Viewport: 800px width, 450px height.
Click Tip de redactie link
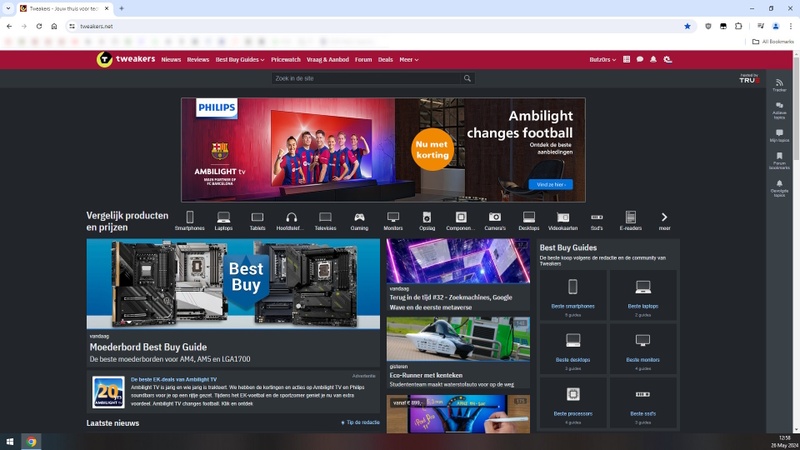click(x=360, y=422)
